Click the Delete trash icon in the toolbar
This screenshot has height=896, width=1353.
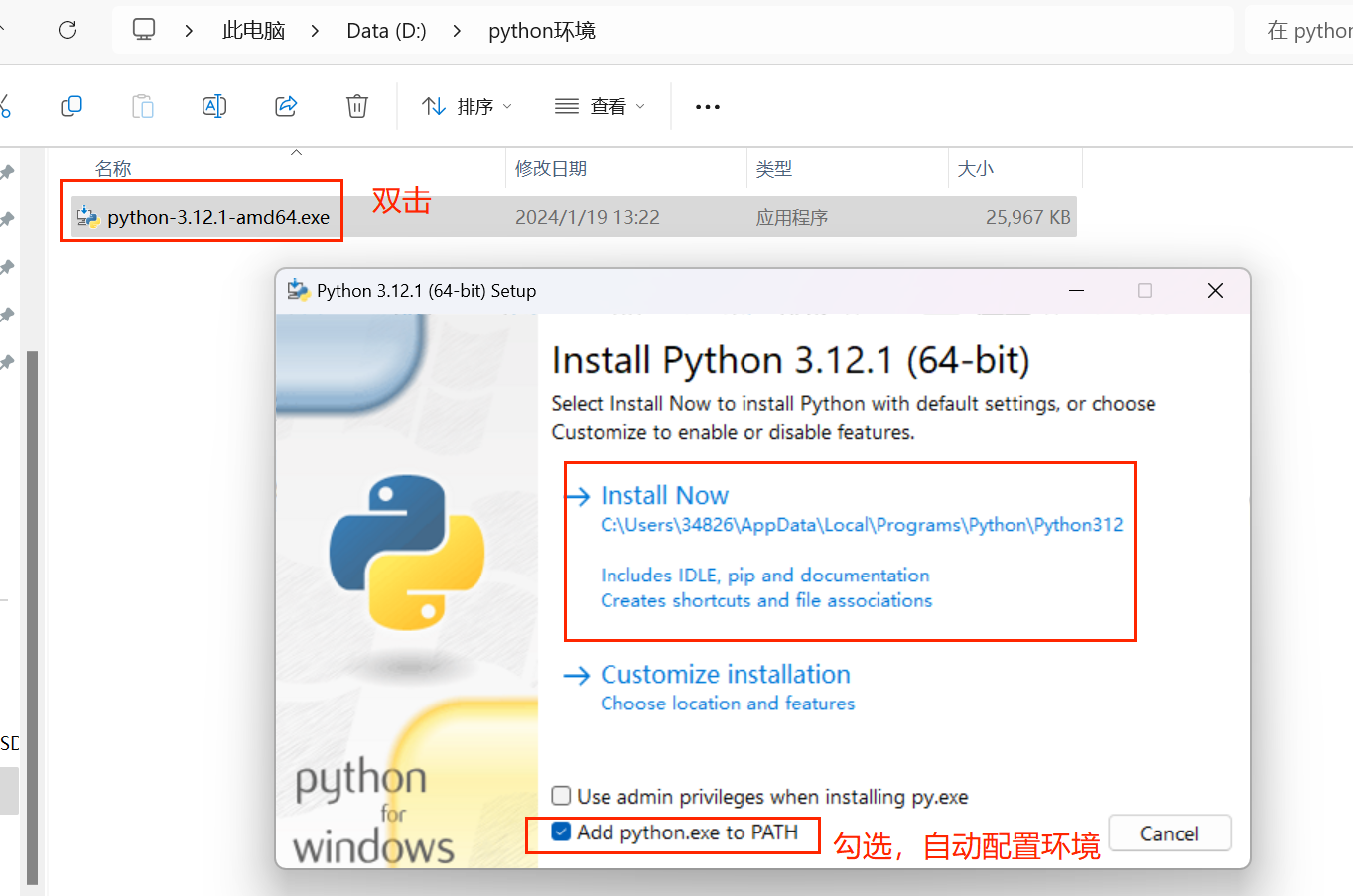(x=357, y=106)
